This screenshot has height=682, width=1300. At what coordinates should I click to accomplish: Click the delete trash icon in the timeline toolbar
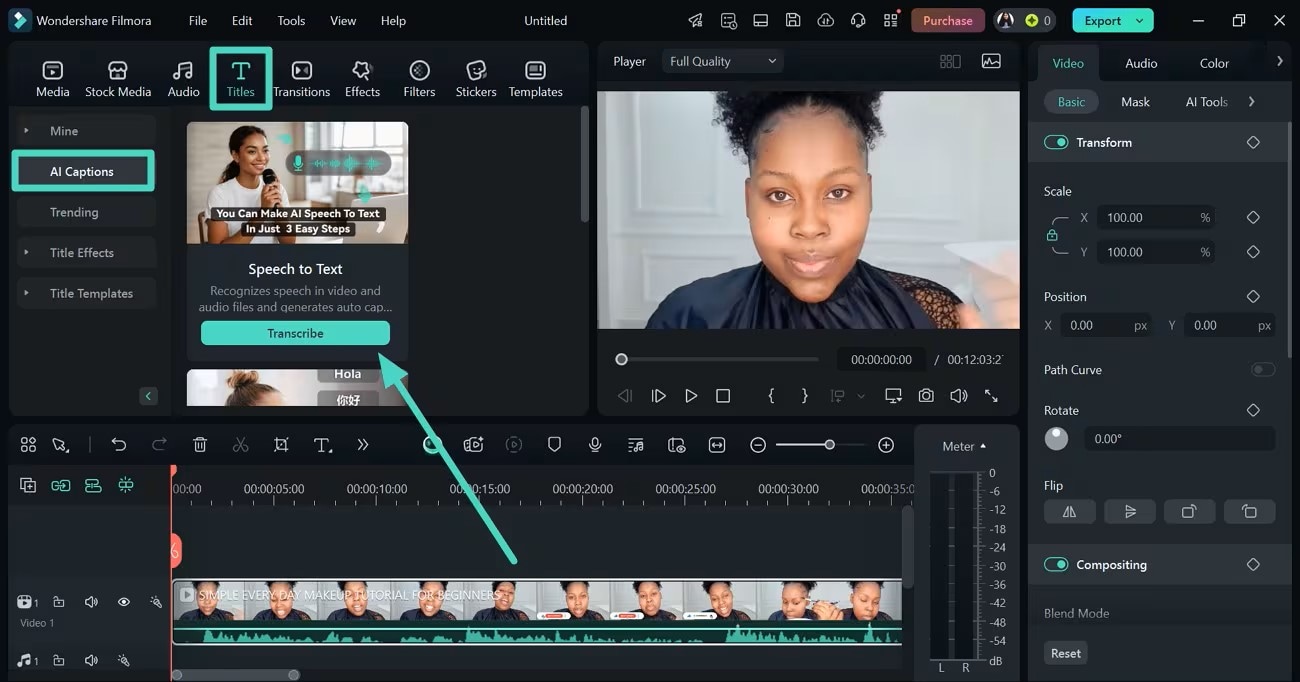point(199,444)
